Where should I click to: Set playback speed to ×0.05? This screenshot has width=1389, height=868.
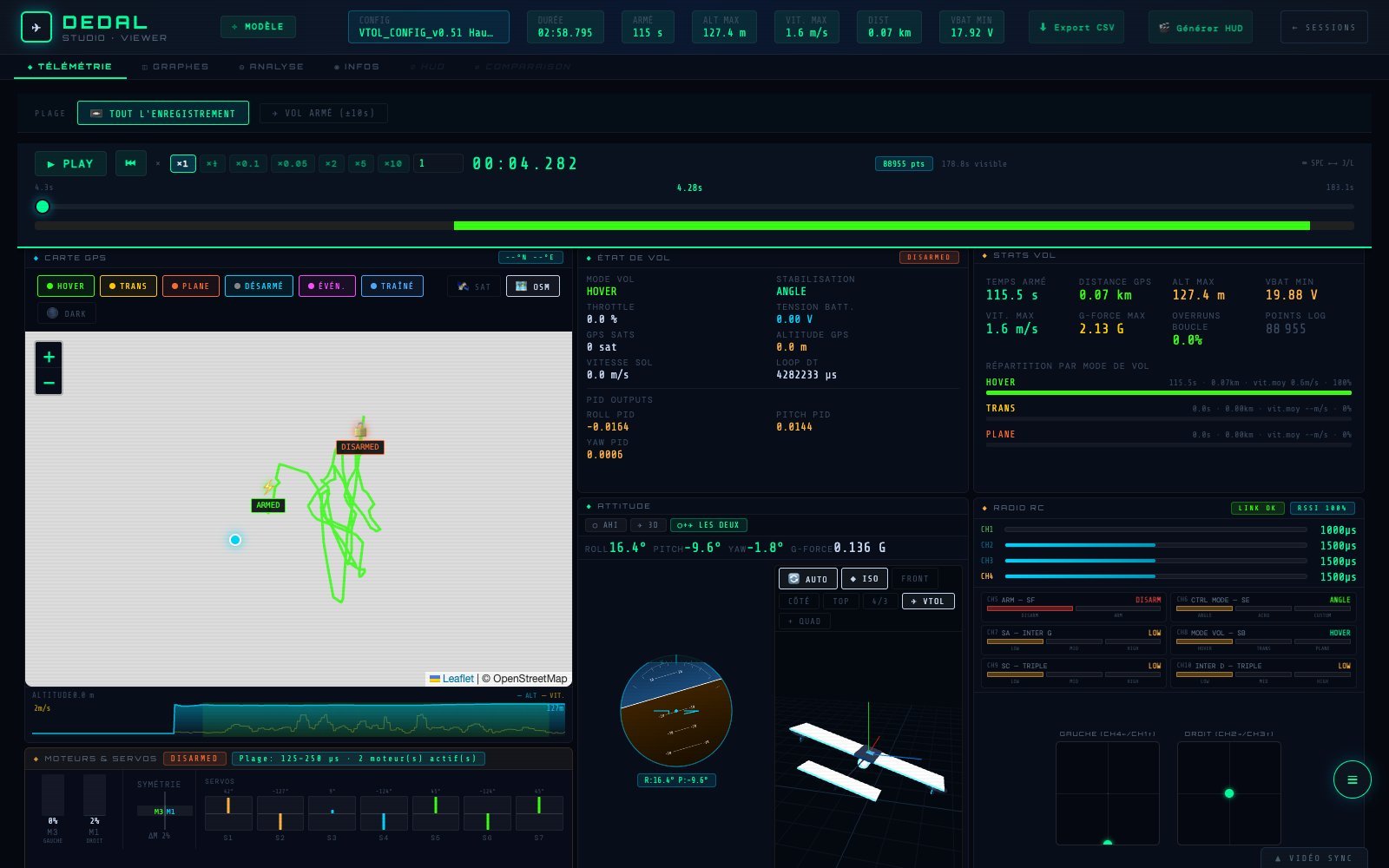pyautogui.click(x=293, y=163)
